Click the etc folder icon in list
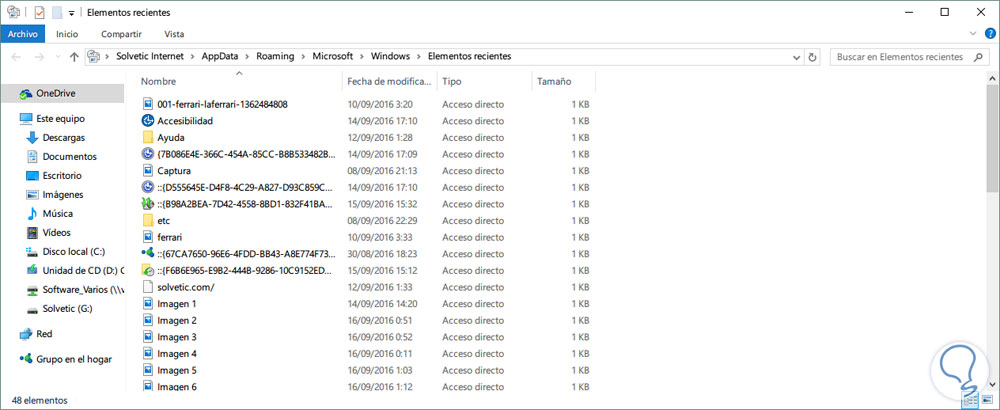The height and width of the screenshot is (410, 1000). click(x=148, y=221)
